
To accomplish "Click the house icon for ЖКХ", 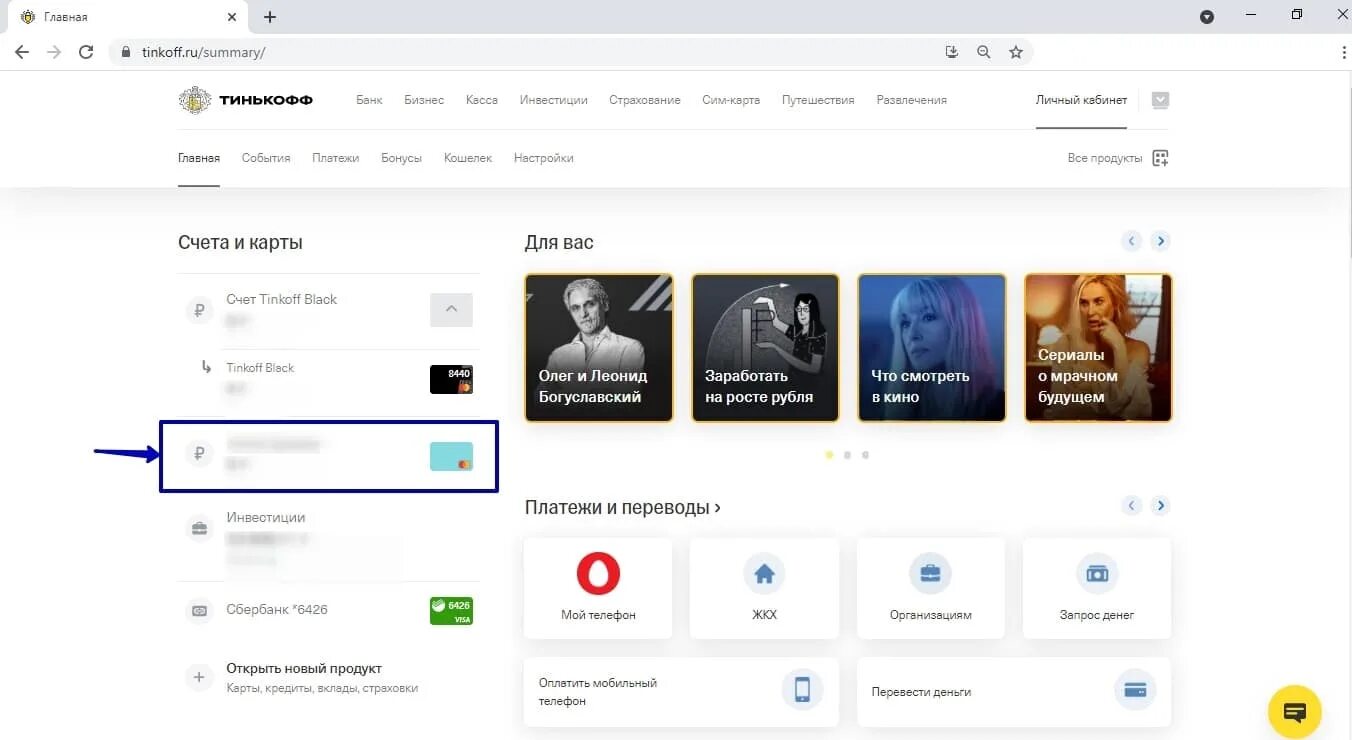I will point(764,574).
